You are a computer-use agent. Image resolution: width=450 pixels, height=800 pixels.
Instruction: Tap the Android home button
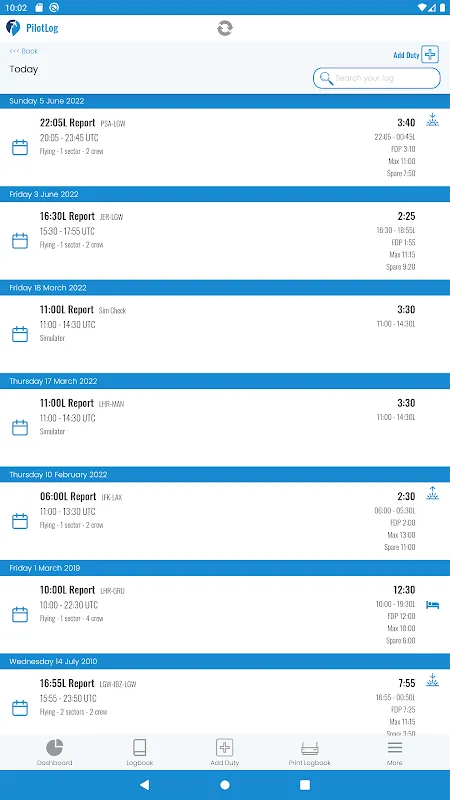coord(225,785)
